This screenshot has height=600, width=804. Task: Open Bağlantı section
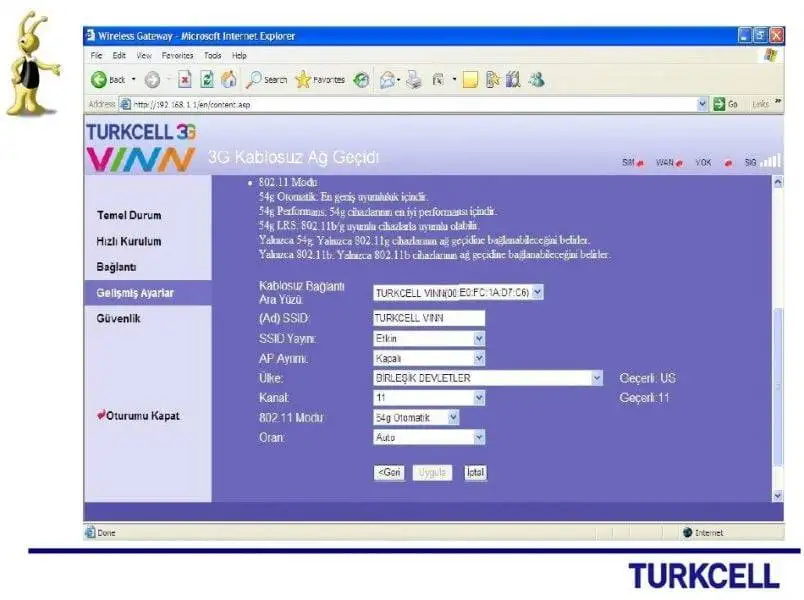click(116, 267)
